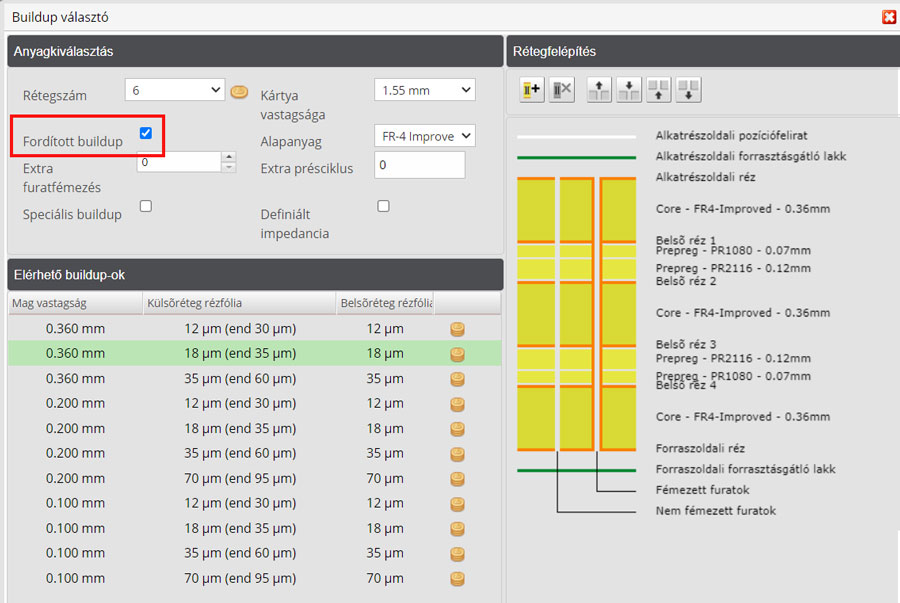Click the coin icon beside Rétegszám
The height and width of the screenshot is (603, 900).
(x=239, y=91)
